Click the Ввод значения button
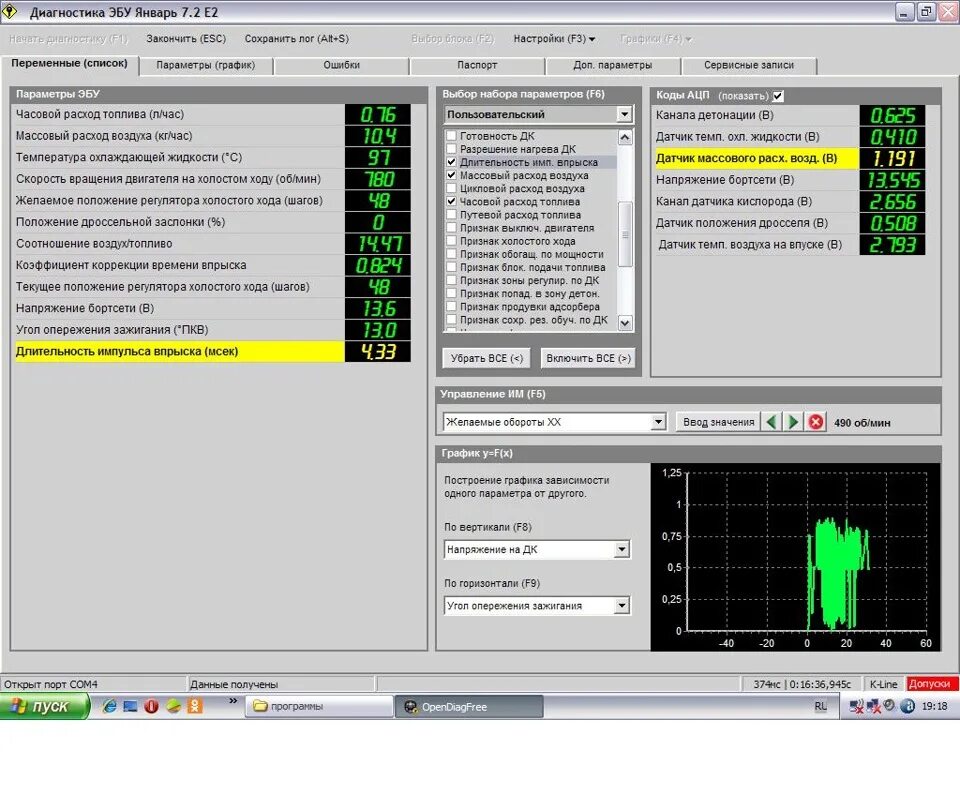This screenshot has width=960, height=810. (719, 422)
